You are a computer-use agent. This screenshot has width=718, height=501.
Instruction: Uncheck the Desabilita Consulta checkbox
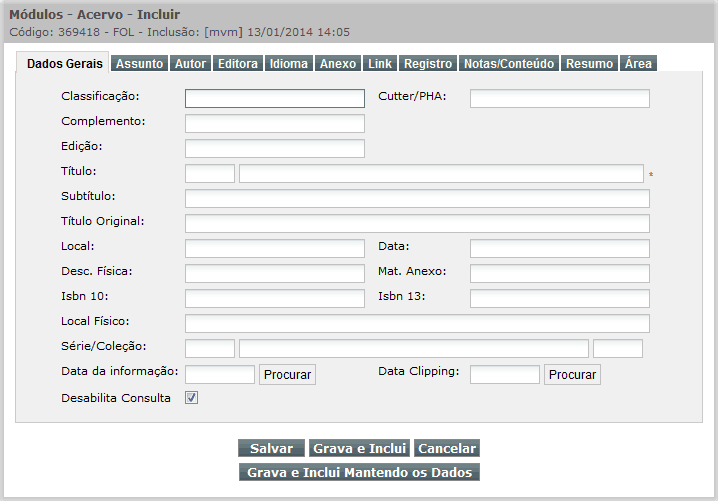click(191, 398)
